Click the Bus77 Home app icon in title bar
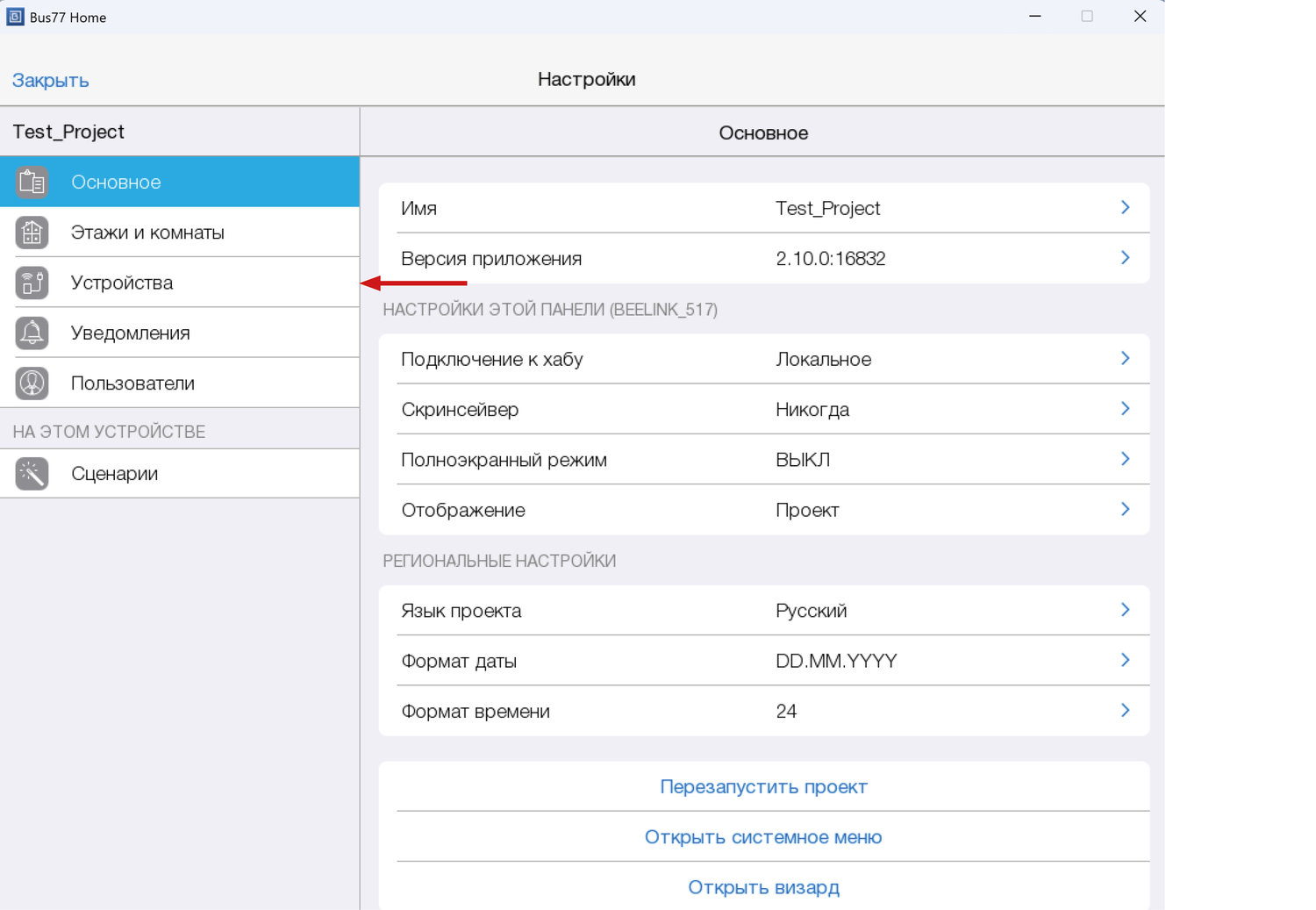The image size is (1316, 910). pos(16,17)
